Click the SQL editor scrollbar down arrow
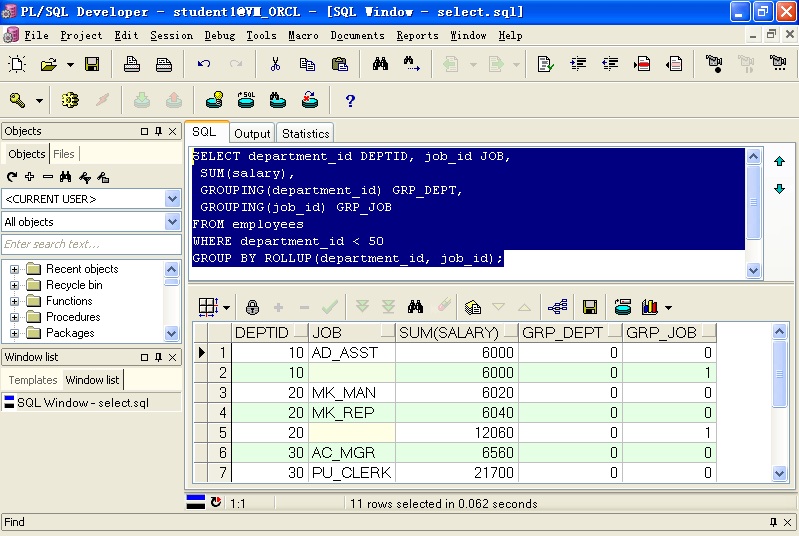Screen dimensions: 799x536 (753, 270)
